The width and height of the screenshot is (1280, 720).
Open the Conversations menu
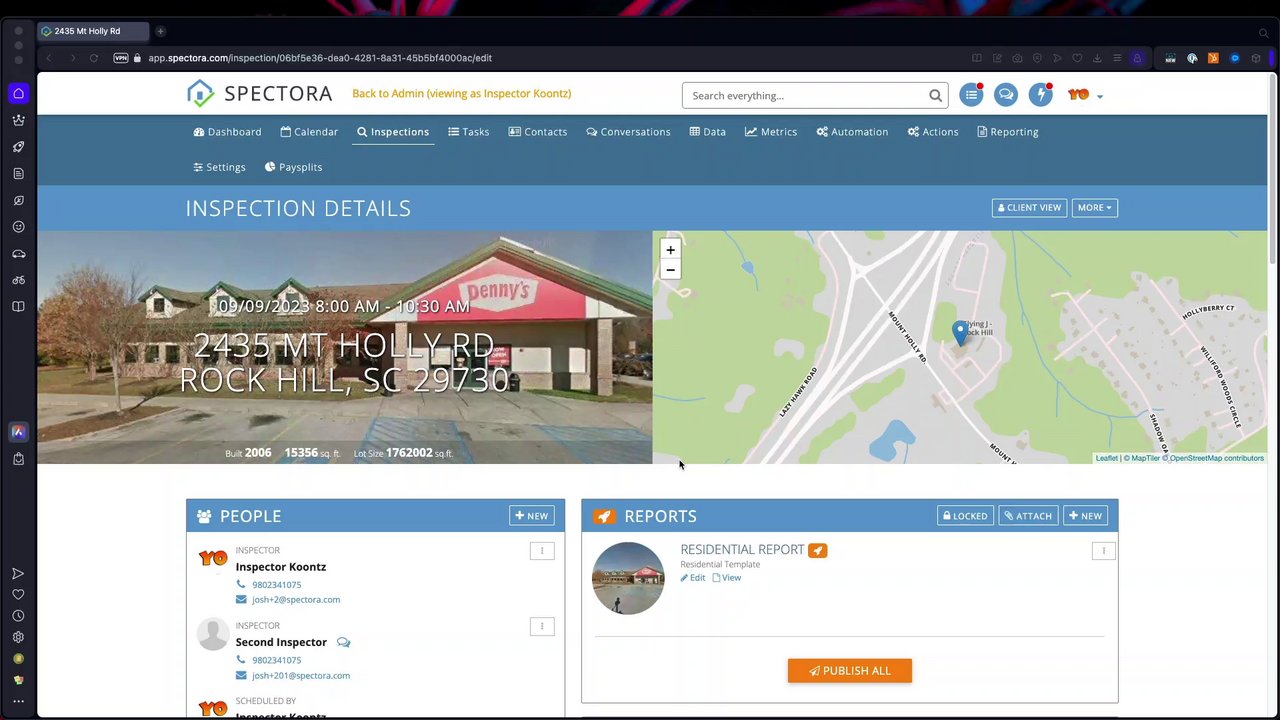pos(628,132)
